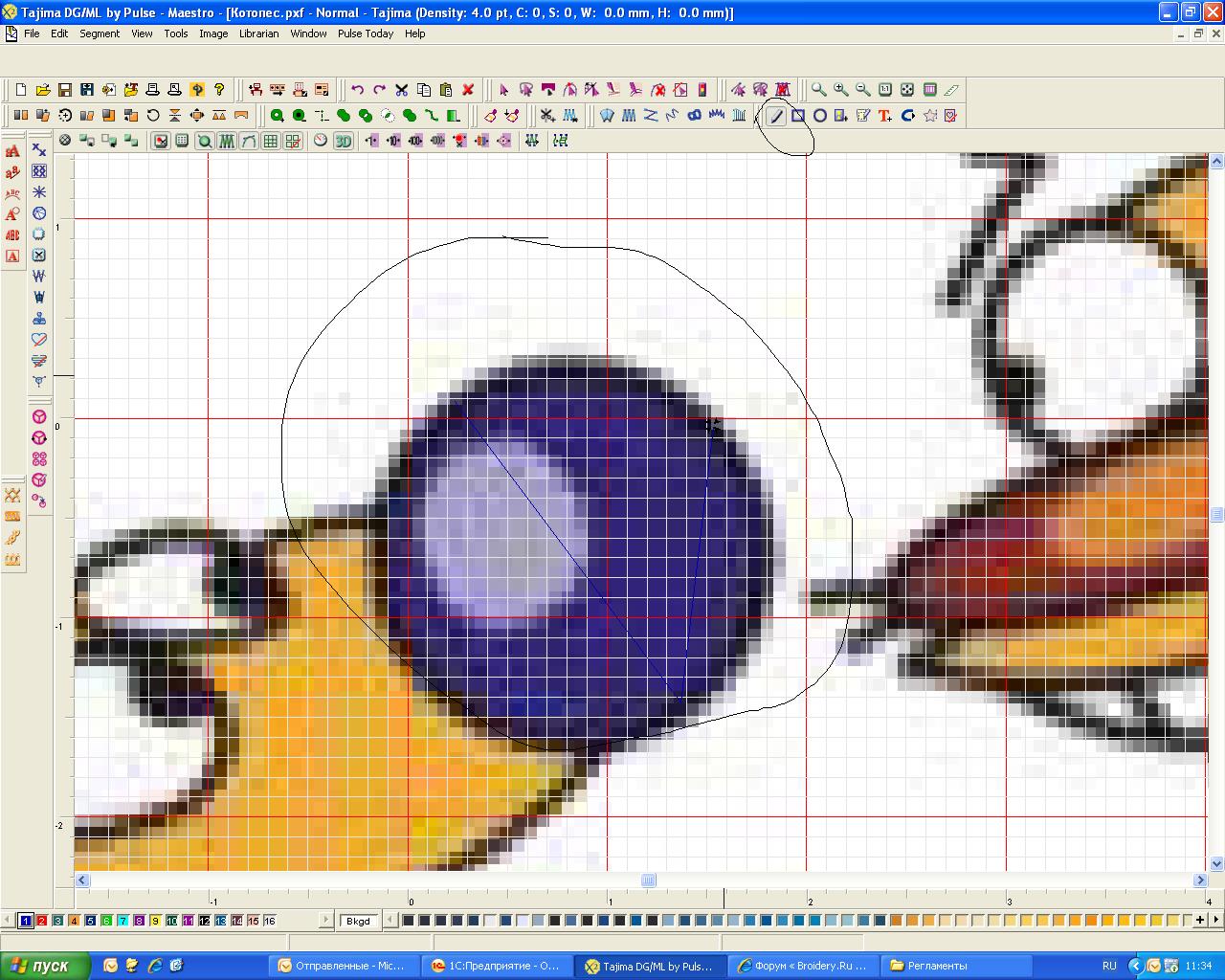Expand the palette with the plus button
Viewport: 1225px width, 980px height.
1200,921
